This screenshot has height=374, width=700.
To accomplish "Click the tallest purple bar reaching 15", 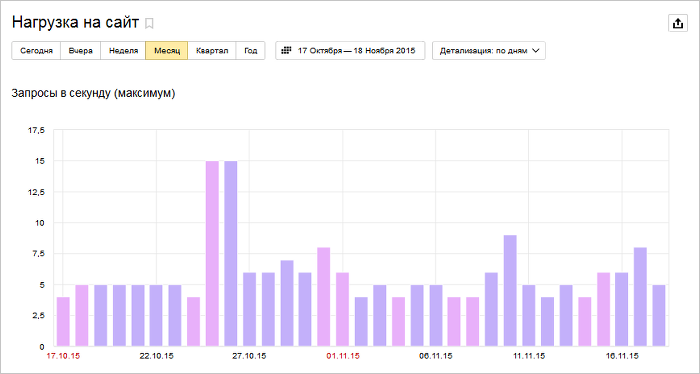I will coord(231,253).
